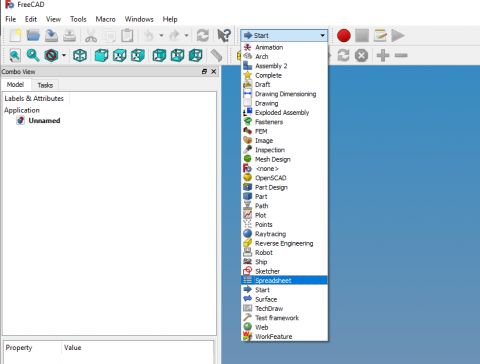Set the front view cube icon

(101, 55)
